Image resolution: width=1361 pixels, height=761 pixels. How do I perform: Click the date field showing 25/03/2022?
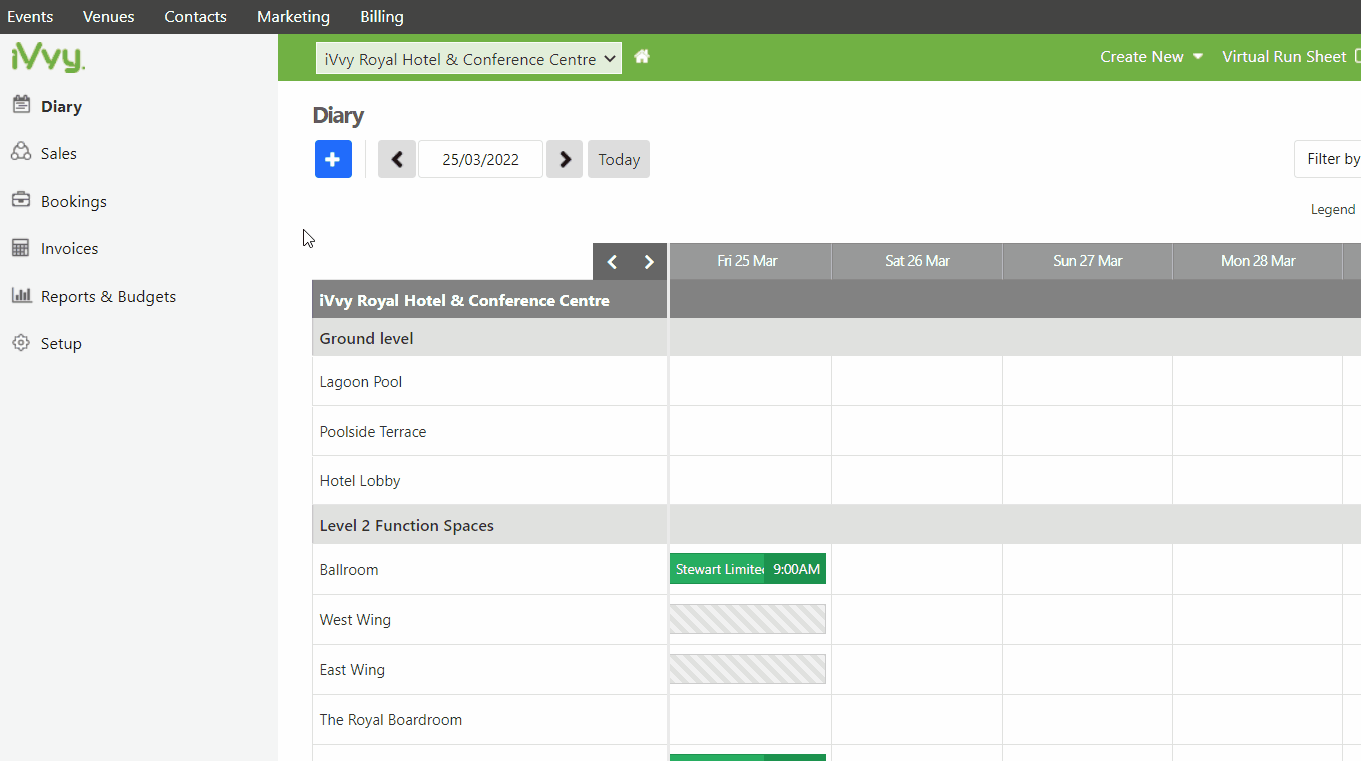480,159
